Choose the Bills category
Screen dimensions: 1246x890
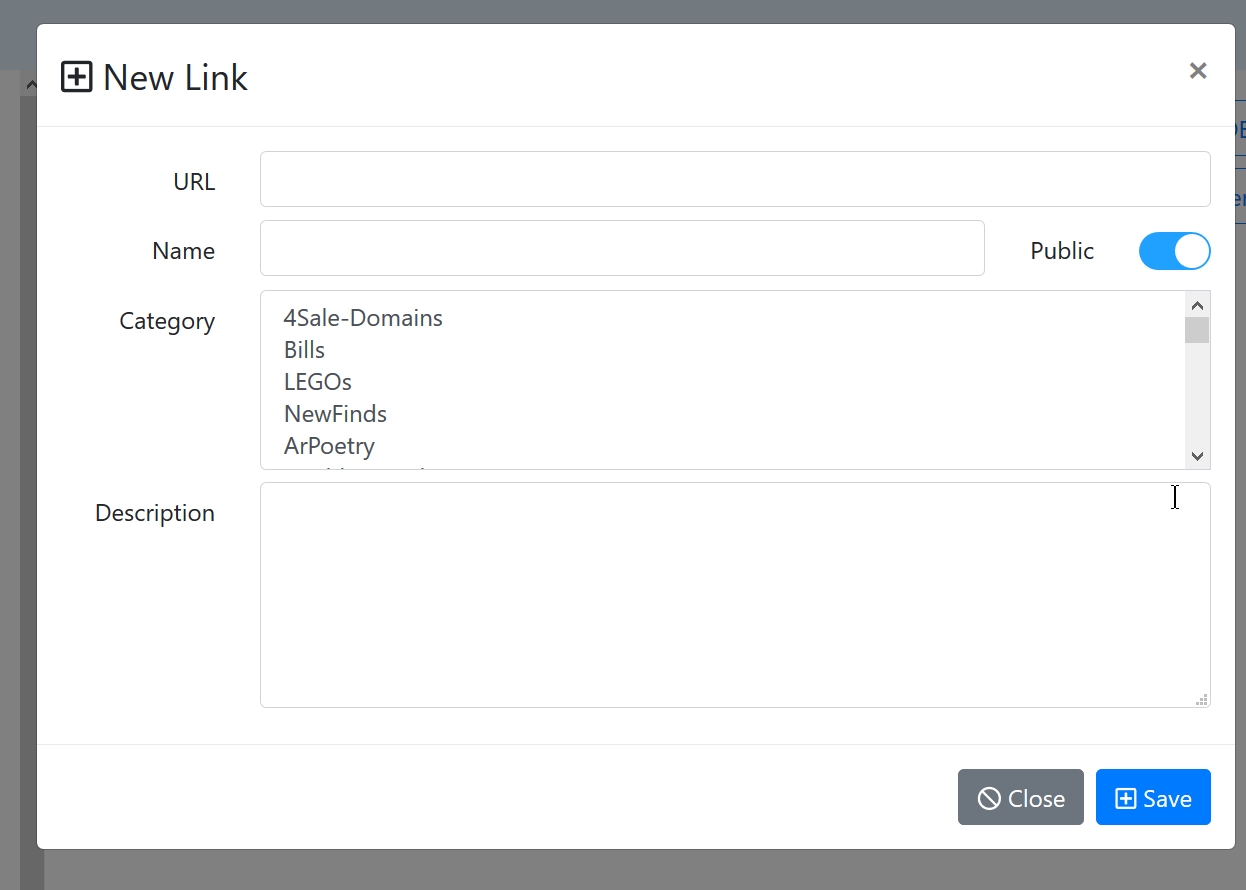coord(305,350)
